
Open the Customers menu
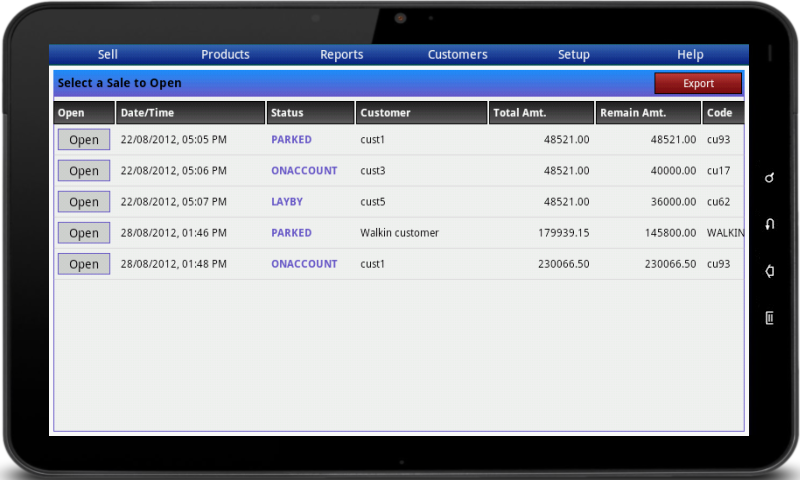457,55
